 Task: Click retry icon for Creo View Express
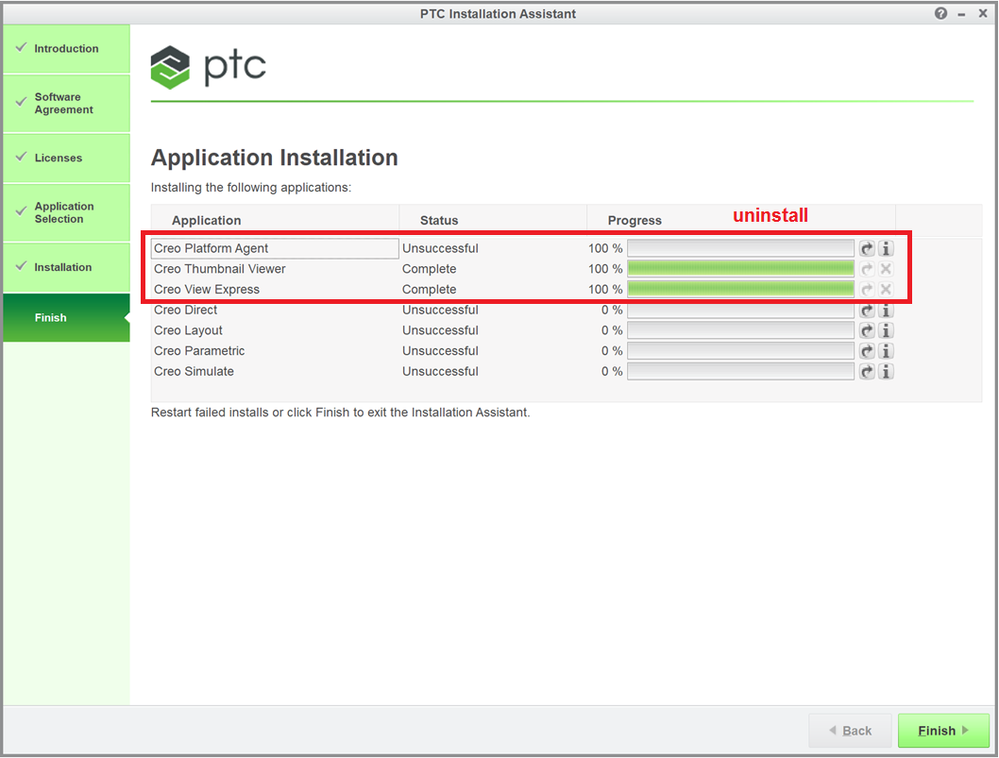[x=866, y=289]
